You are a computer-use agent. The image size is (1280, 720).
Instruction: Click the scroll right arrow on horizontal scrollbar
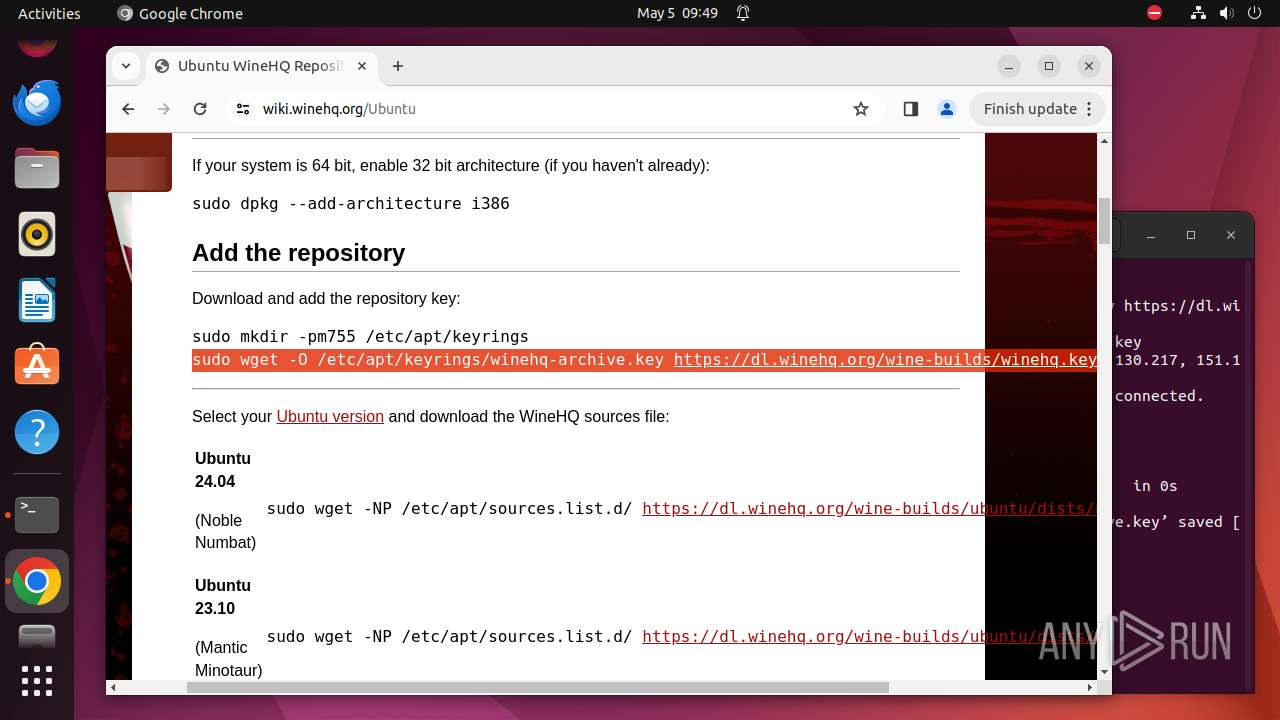click(x=1090, y=687)
